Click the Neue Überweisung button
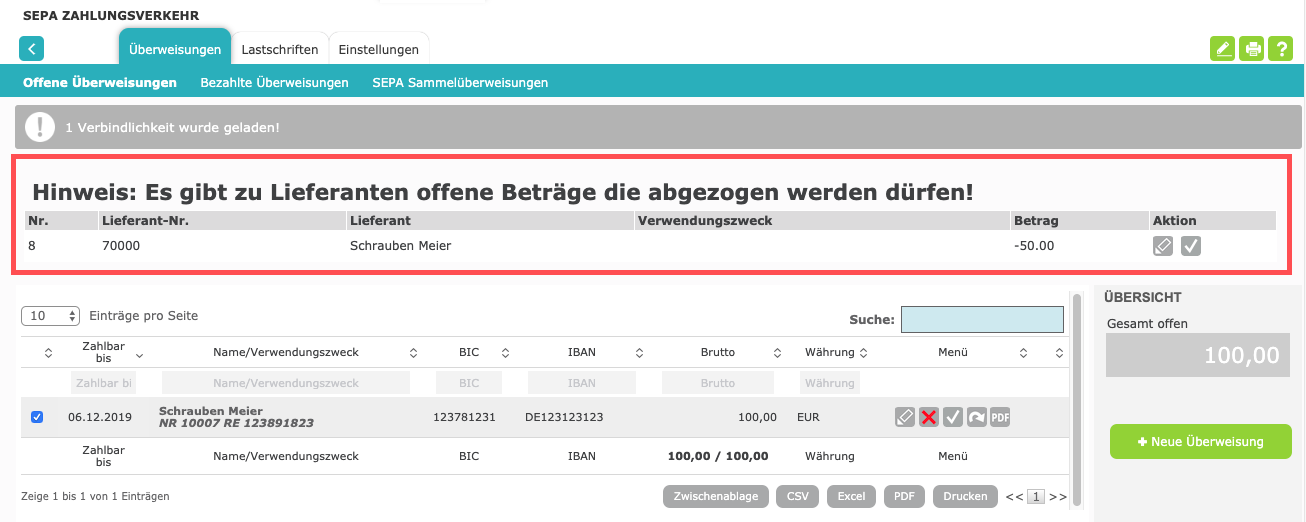The height and width of the screenshot is (522, 1306). point(1200,441)
